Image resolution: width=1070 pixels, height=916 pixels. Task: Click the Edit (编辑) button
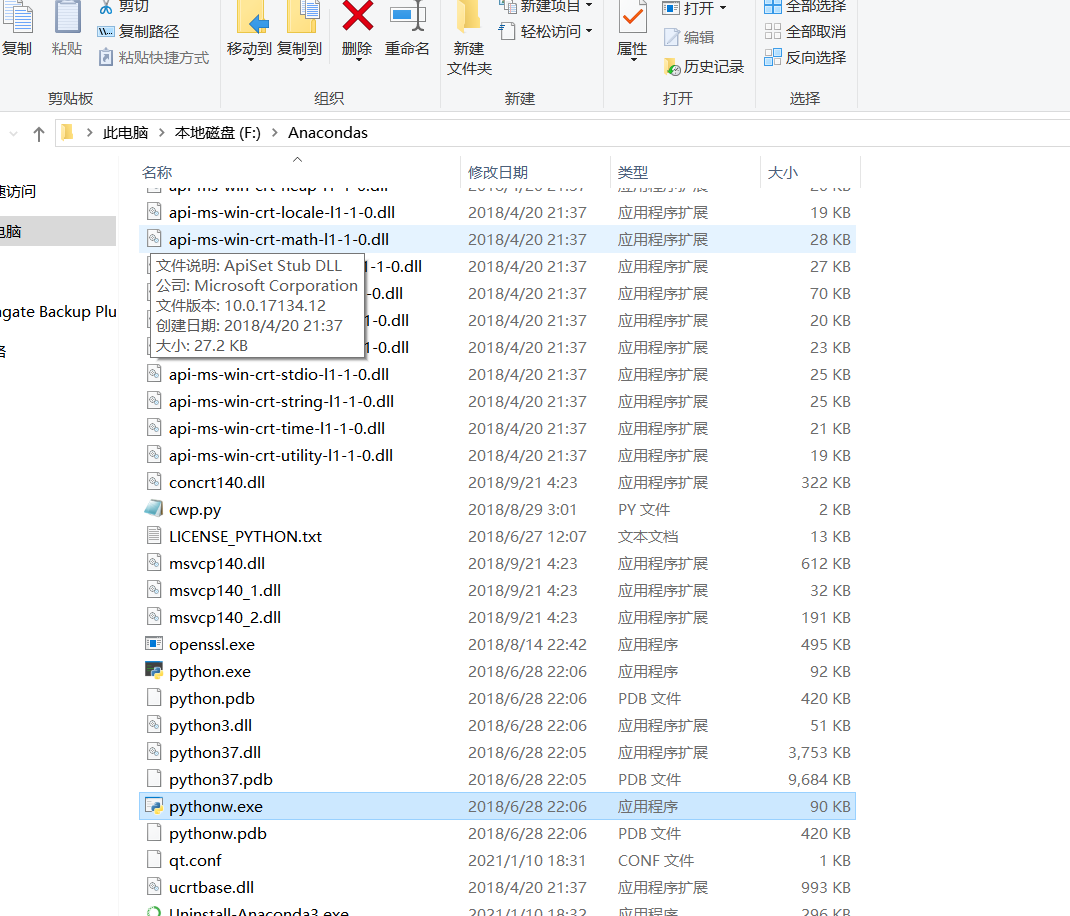[x=689, y=38]
